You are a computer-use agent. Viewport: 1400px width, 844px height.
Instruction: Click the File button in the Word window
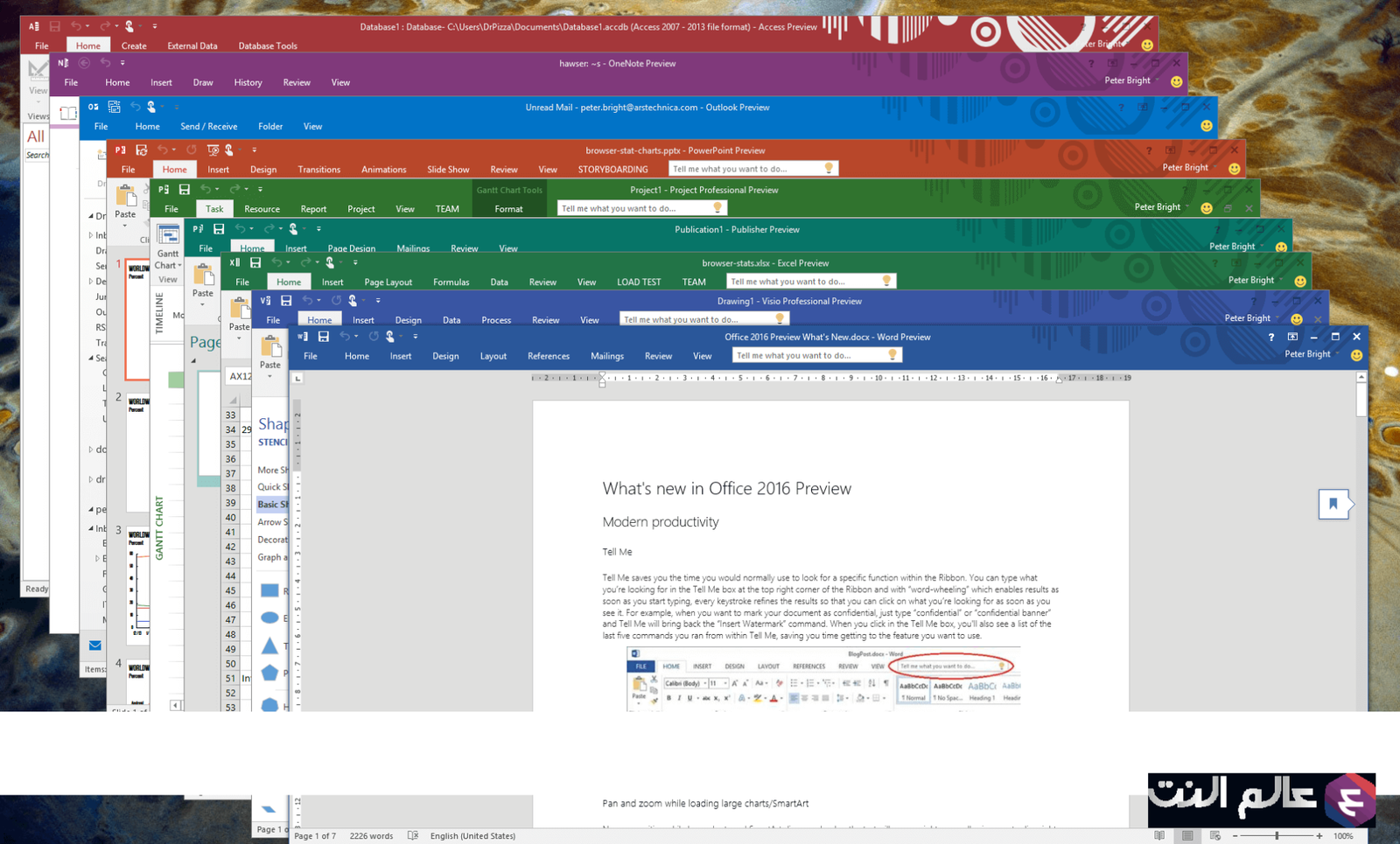[x=311, y=356]
